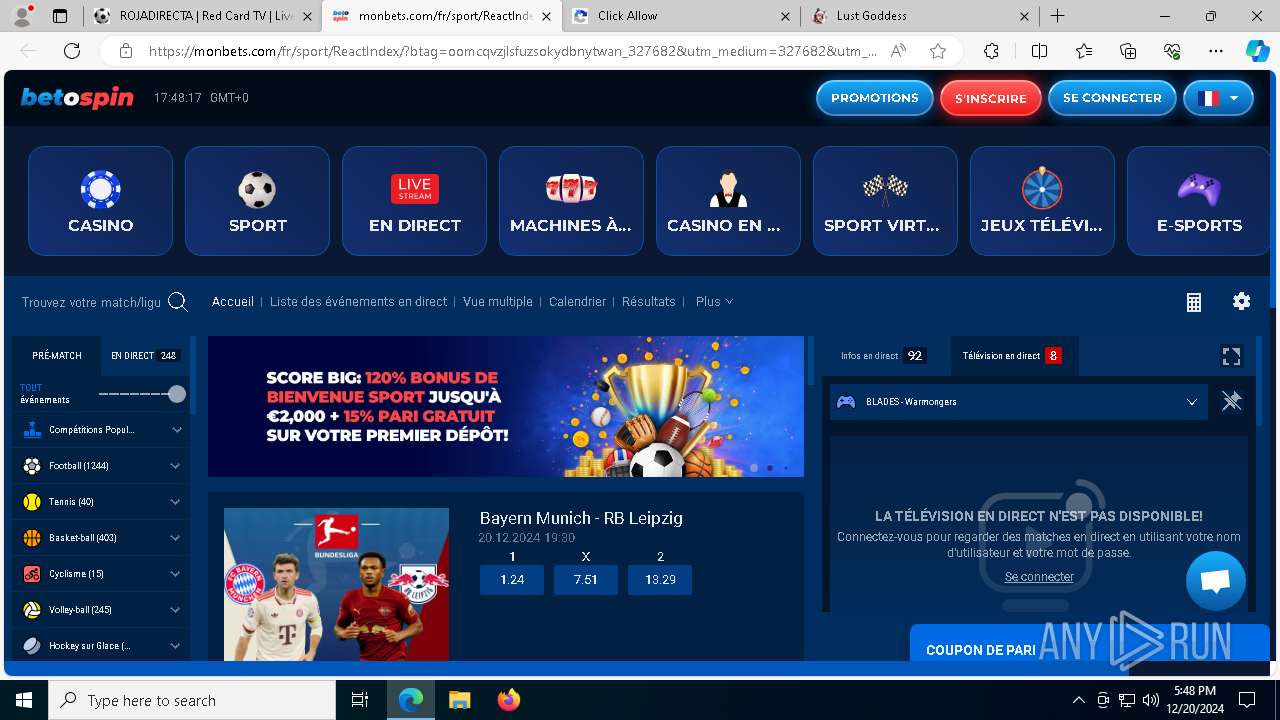Open the Windows Start menu

coord(23,700)
